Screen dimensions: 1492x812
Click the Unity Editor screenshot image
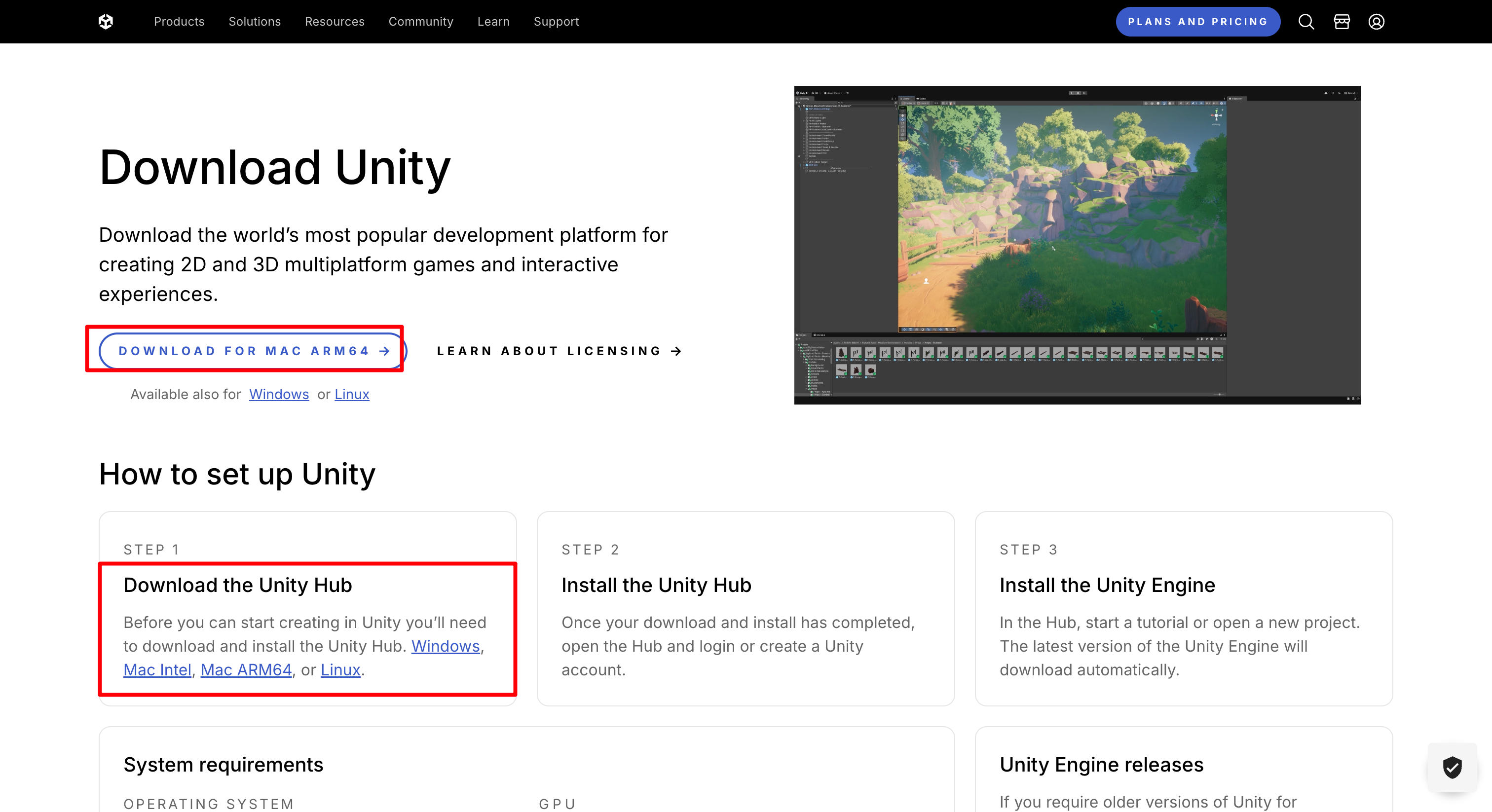point(1077,245)
